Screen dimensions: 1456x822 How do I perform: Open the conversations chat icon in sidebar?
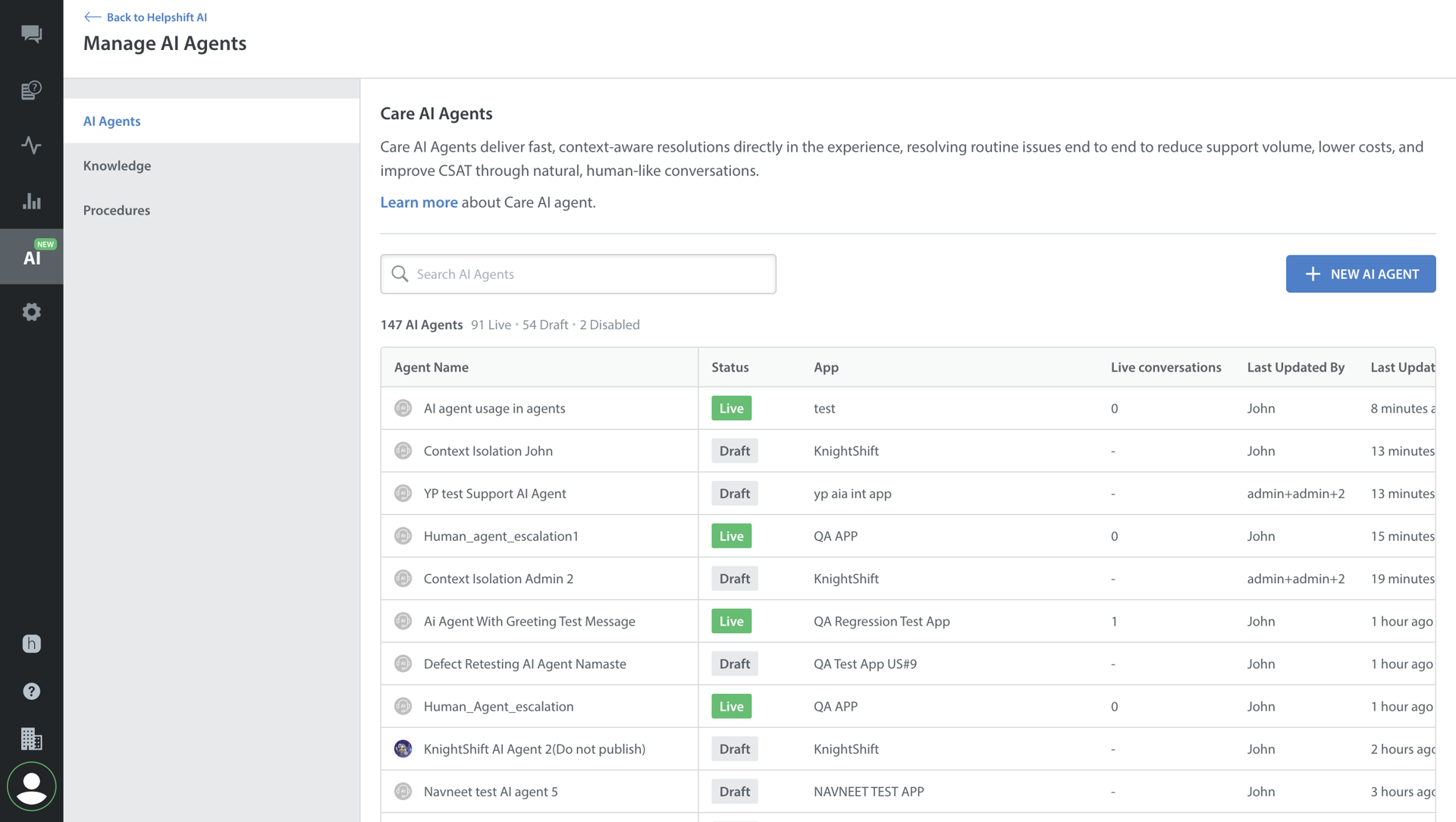click(31, 34)
